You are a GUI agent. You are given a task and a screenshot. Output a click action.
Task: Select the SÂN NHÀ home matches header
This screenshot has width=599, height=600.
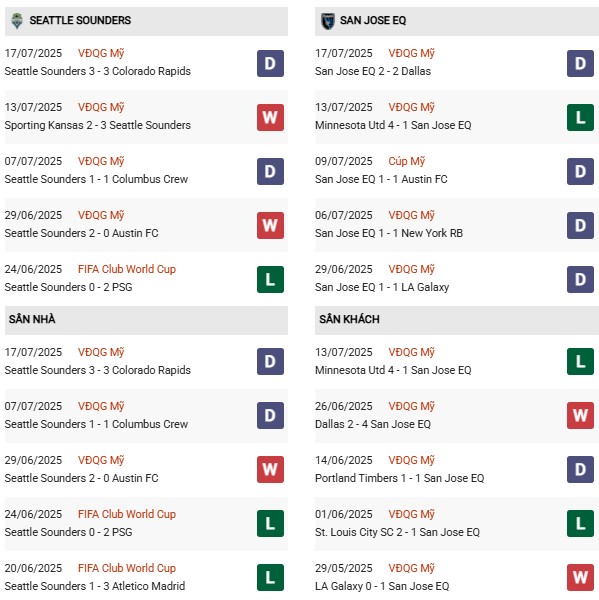[146, 320]
